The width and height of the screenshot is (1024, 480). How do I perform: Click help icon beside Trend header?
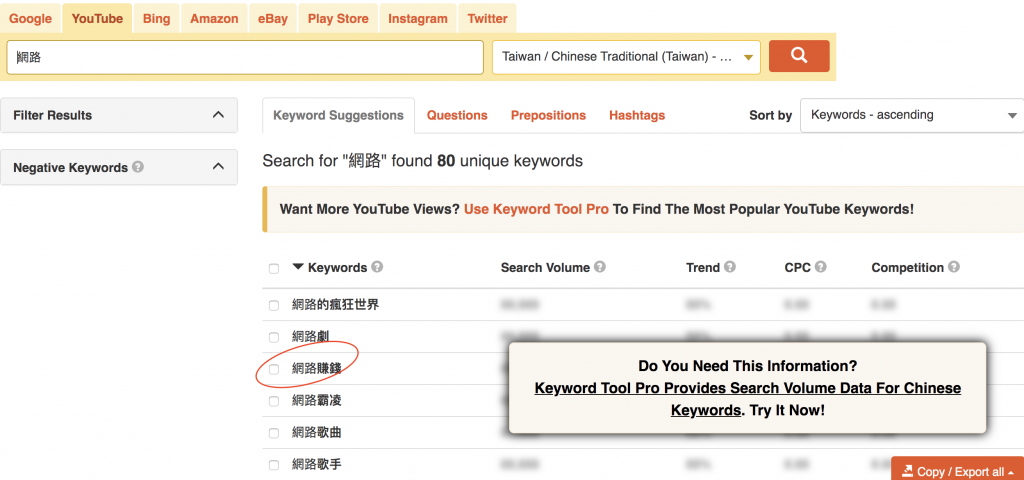click(730, 267)
